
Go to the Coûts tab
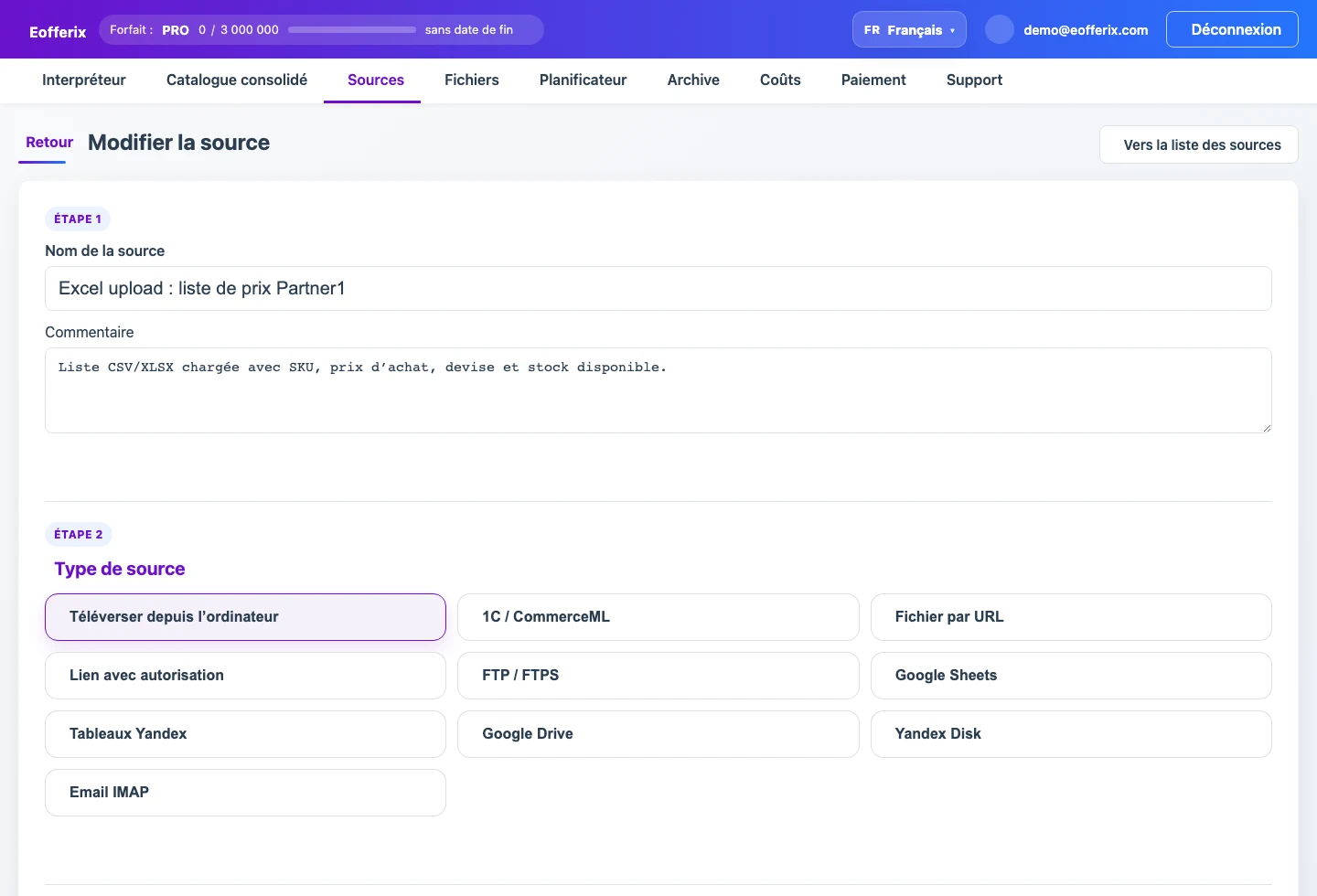(x=780, y=80)
